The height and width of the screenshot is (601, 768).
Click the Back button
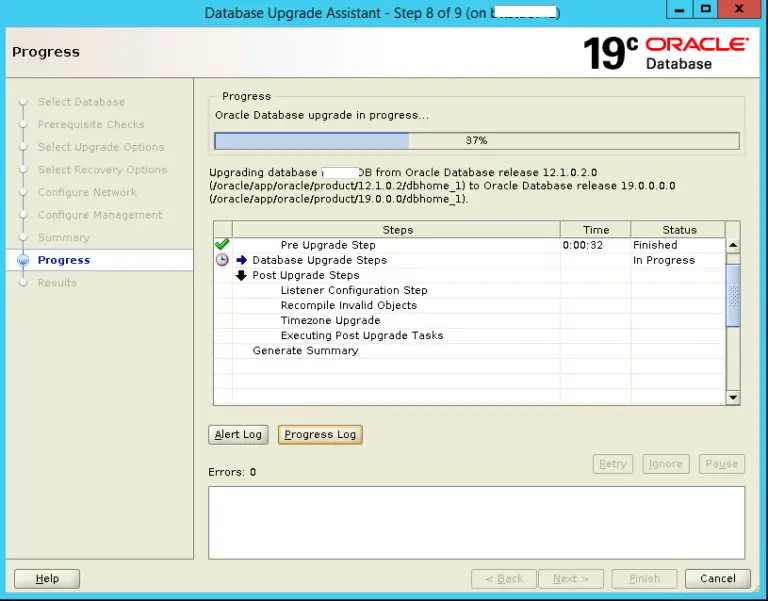(x=504, y=578)
